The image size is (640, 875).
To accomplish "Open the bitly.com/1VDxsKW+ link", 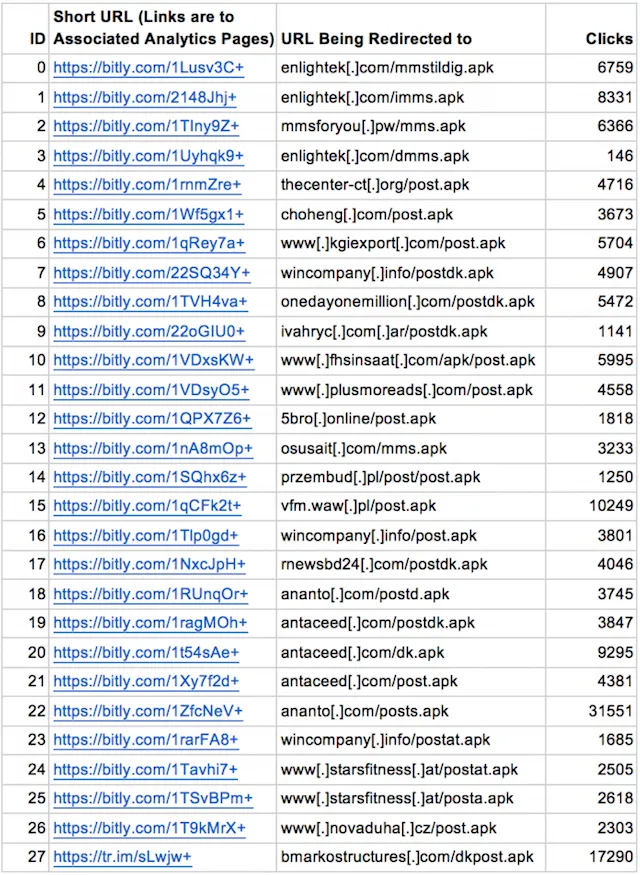I will click(153, 360).
